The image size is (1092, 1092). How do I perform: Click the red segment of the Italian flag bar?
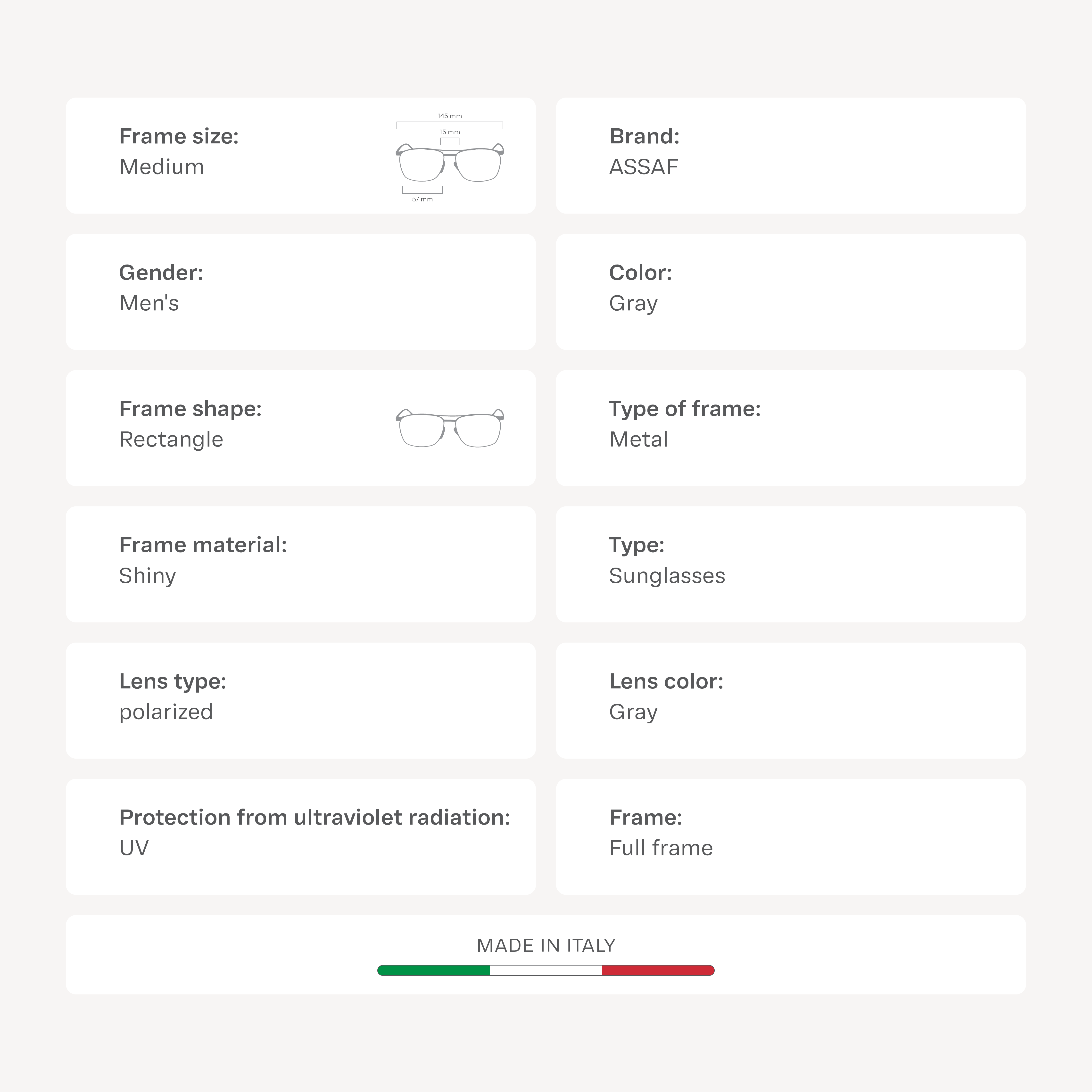(657, 970)
